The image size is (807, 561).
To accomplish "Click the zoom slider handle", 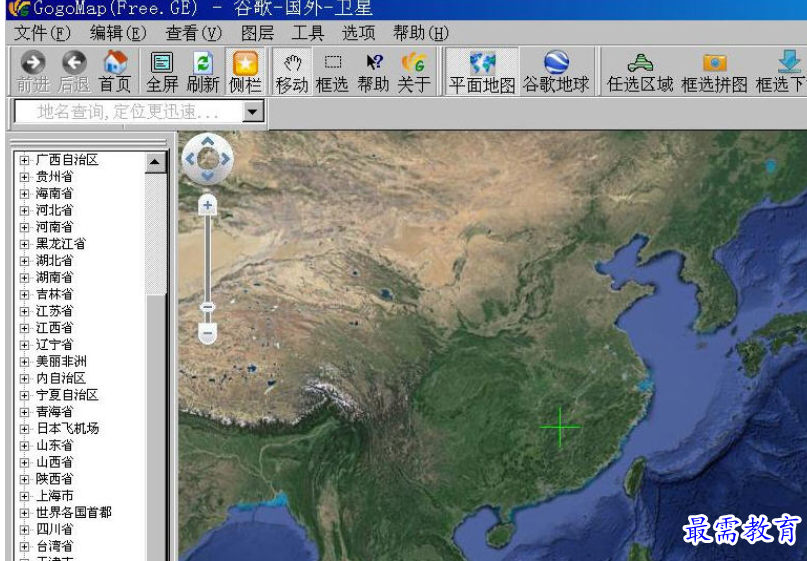I will pyautogui.click(x=207, y=308).
